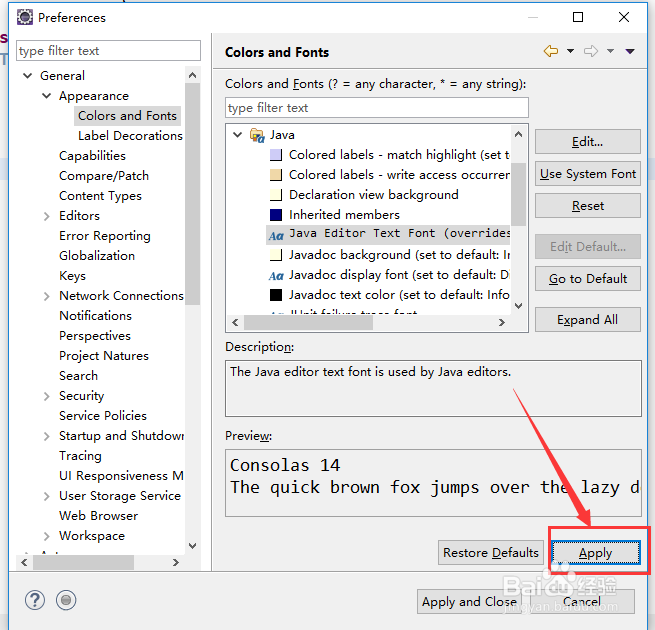This screenshot has width=655, height=630.
Task: Select Label Decorations in the tree
Action: 130,136
